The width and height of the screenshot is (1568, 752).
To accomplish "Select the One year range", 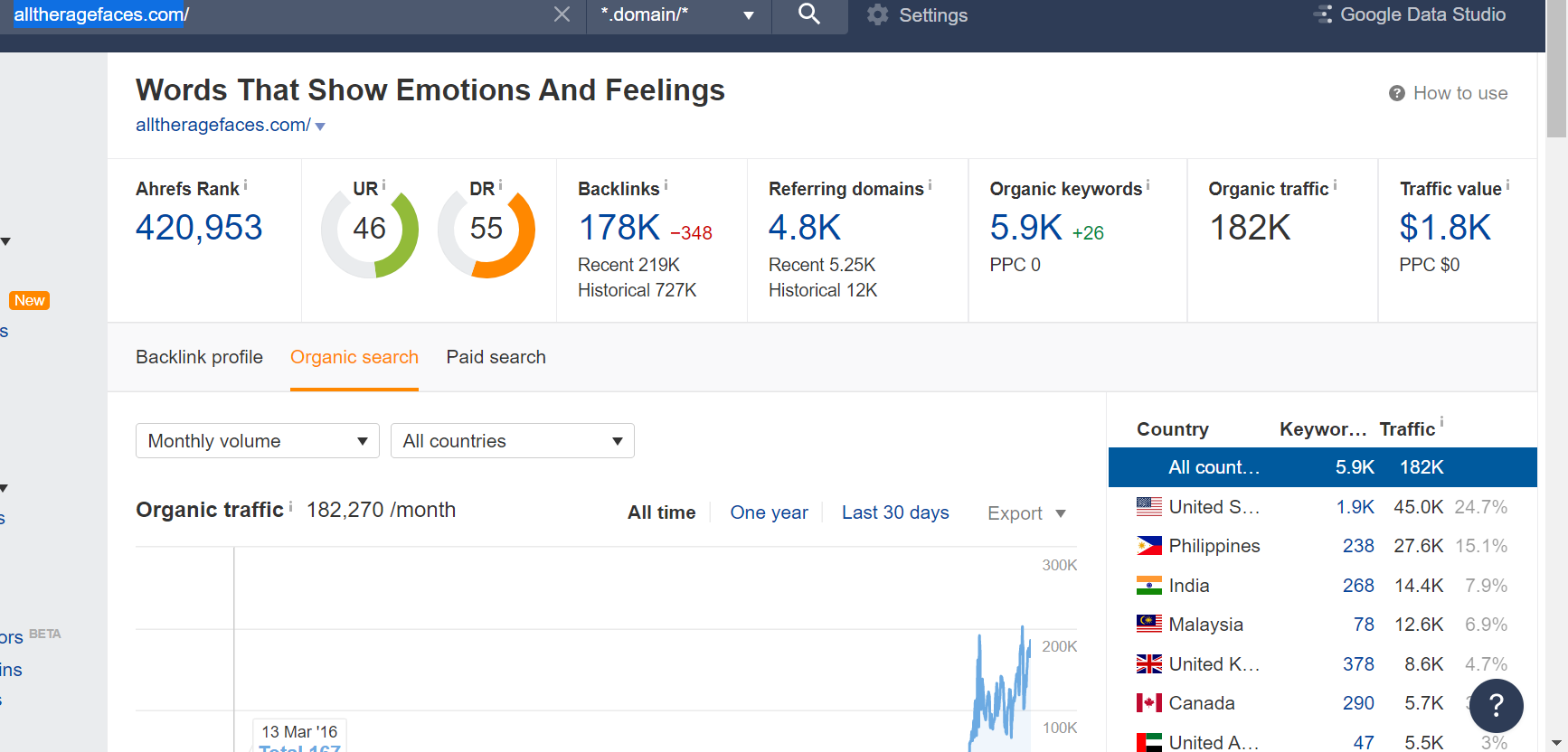I will [x=770, y=512].
